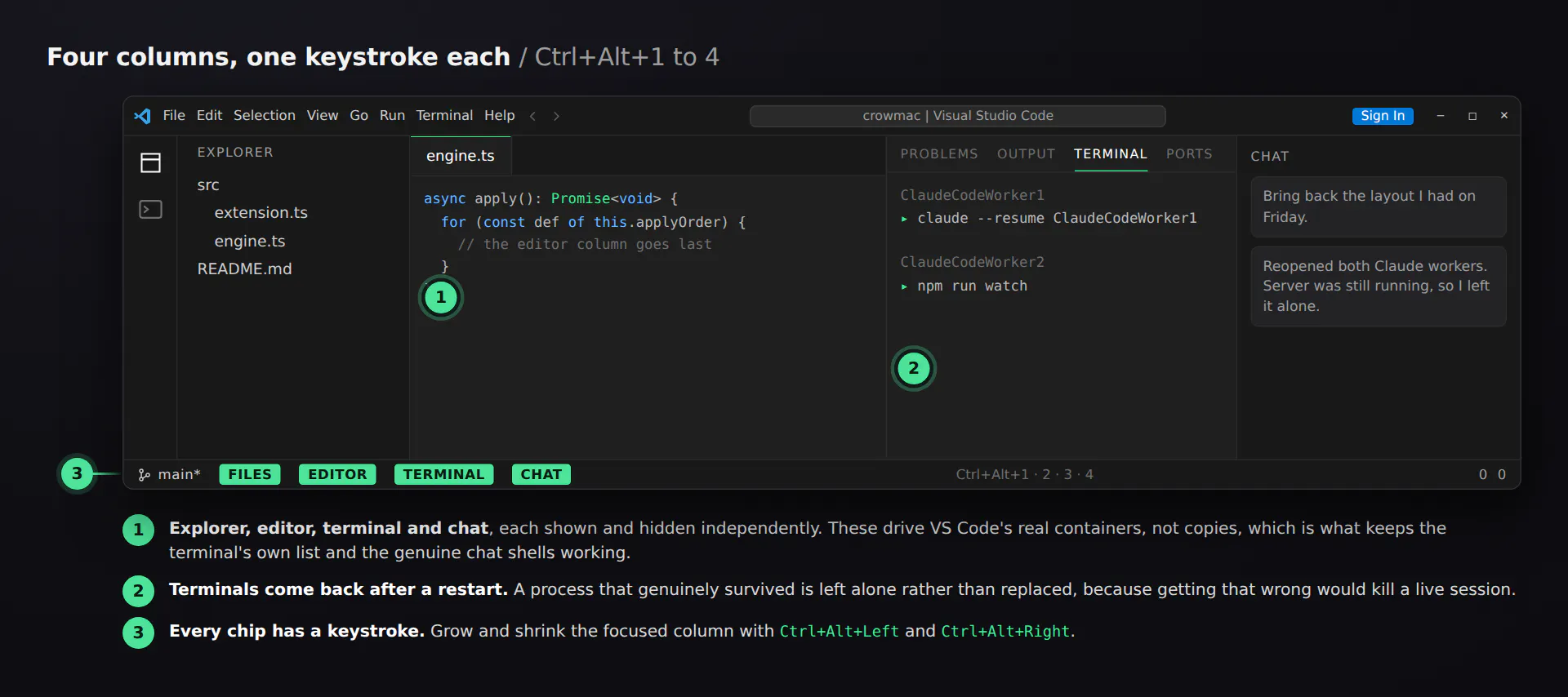Viewport: 1568px width, 697px height.
Task: Switch to the OUTPUT panel tab
Action: tap(1026, 154)
